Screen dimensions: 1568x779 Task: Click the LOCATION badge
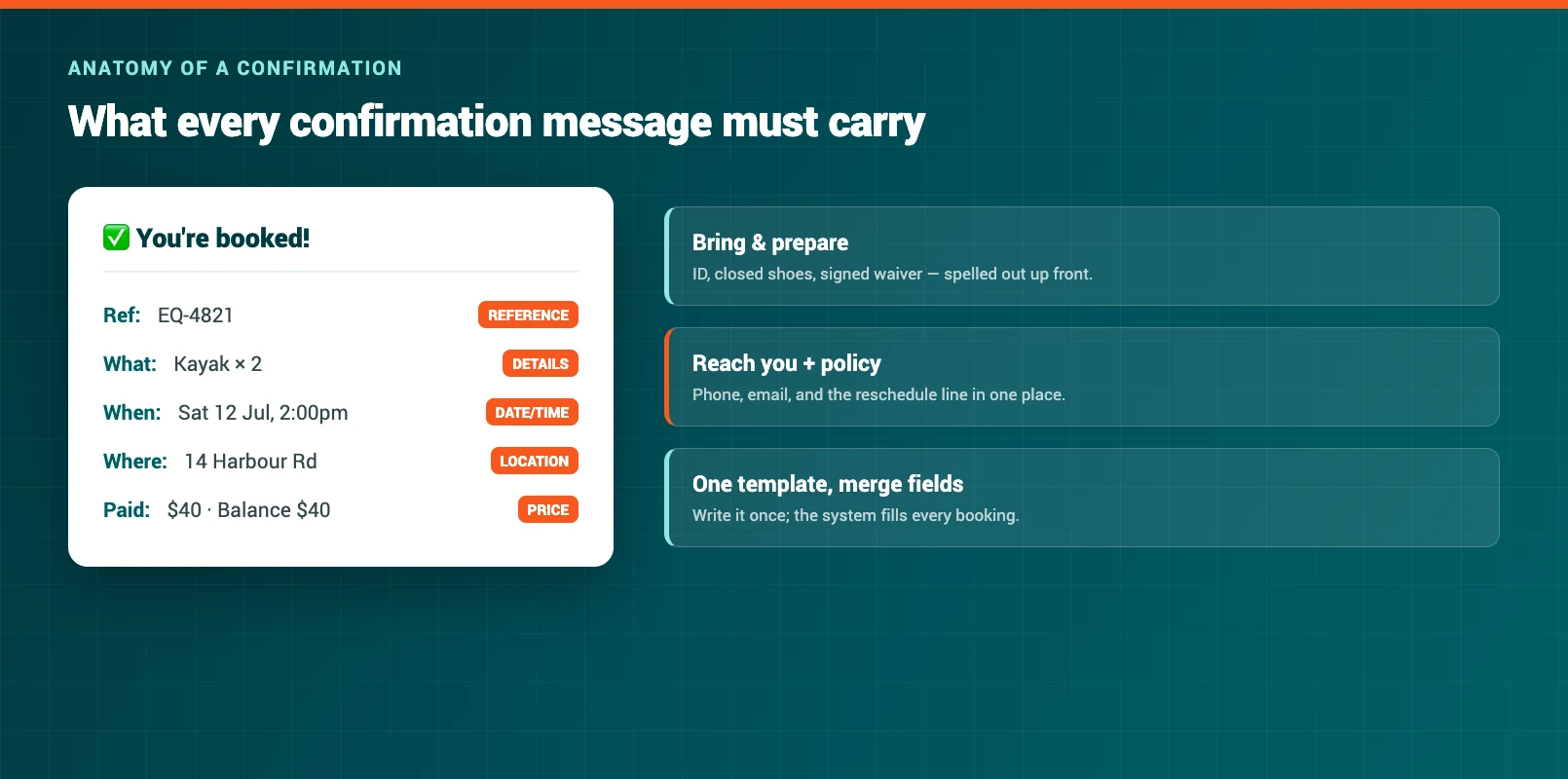(x=535, y=461)
